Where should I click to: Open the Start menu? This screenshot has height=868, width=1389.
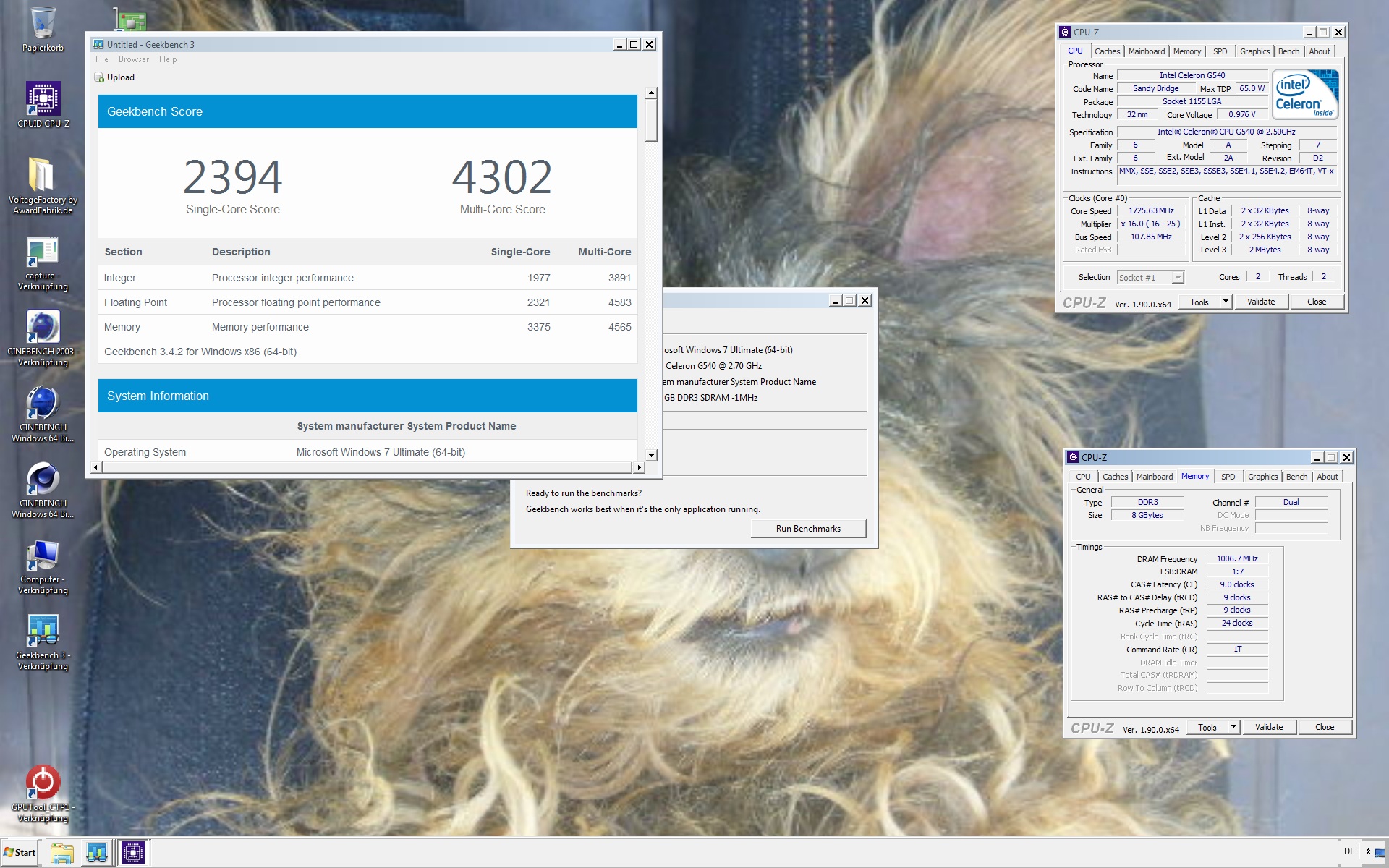pyautogui.click(x=20, y=853)
